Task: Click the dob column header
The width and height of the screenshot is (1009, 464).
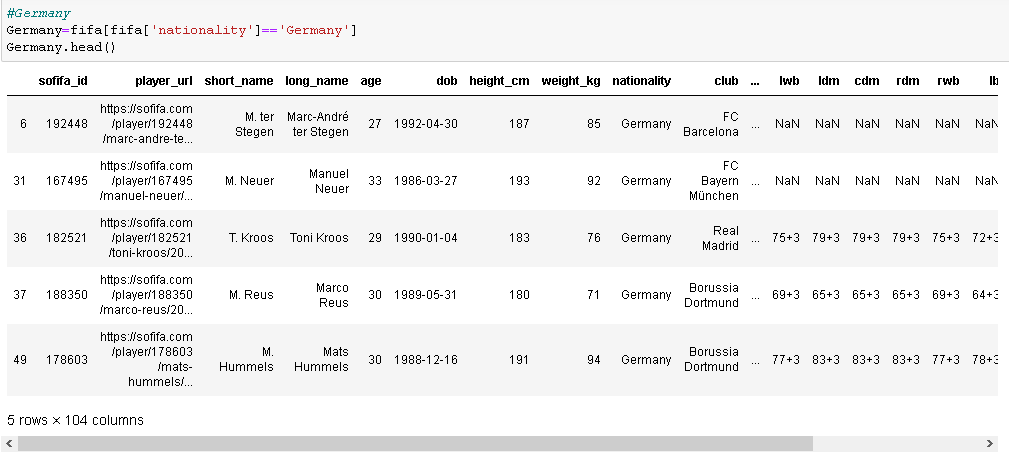Action: pos(447,81)
